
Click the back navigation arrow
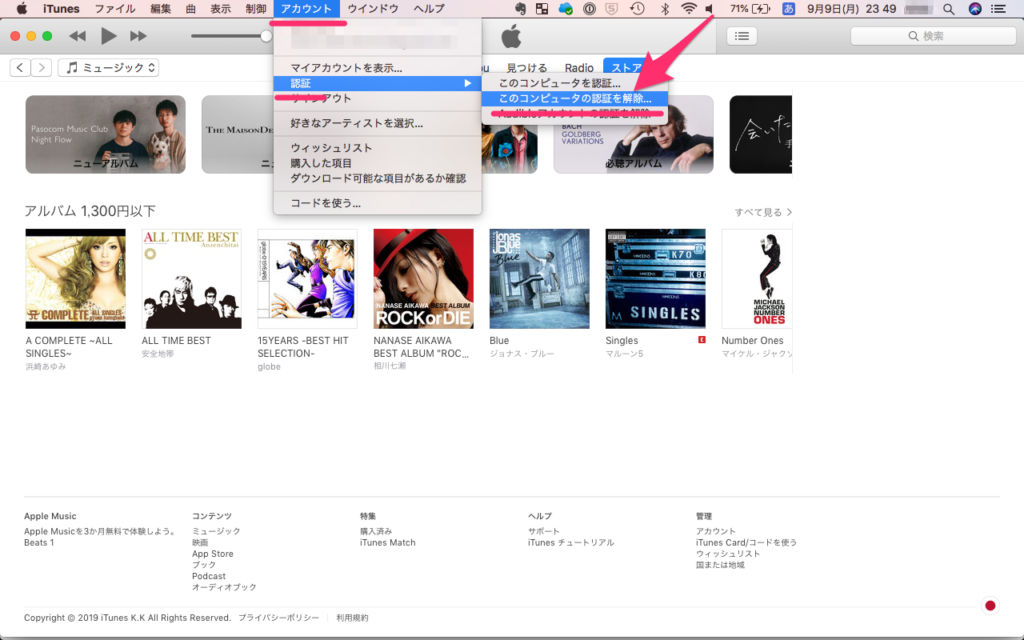[x=19, y=68]
